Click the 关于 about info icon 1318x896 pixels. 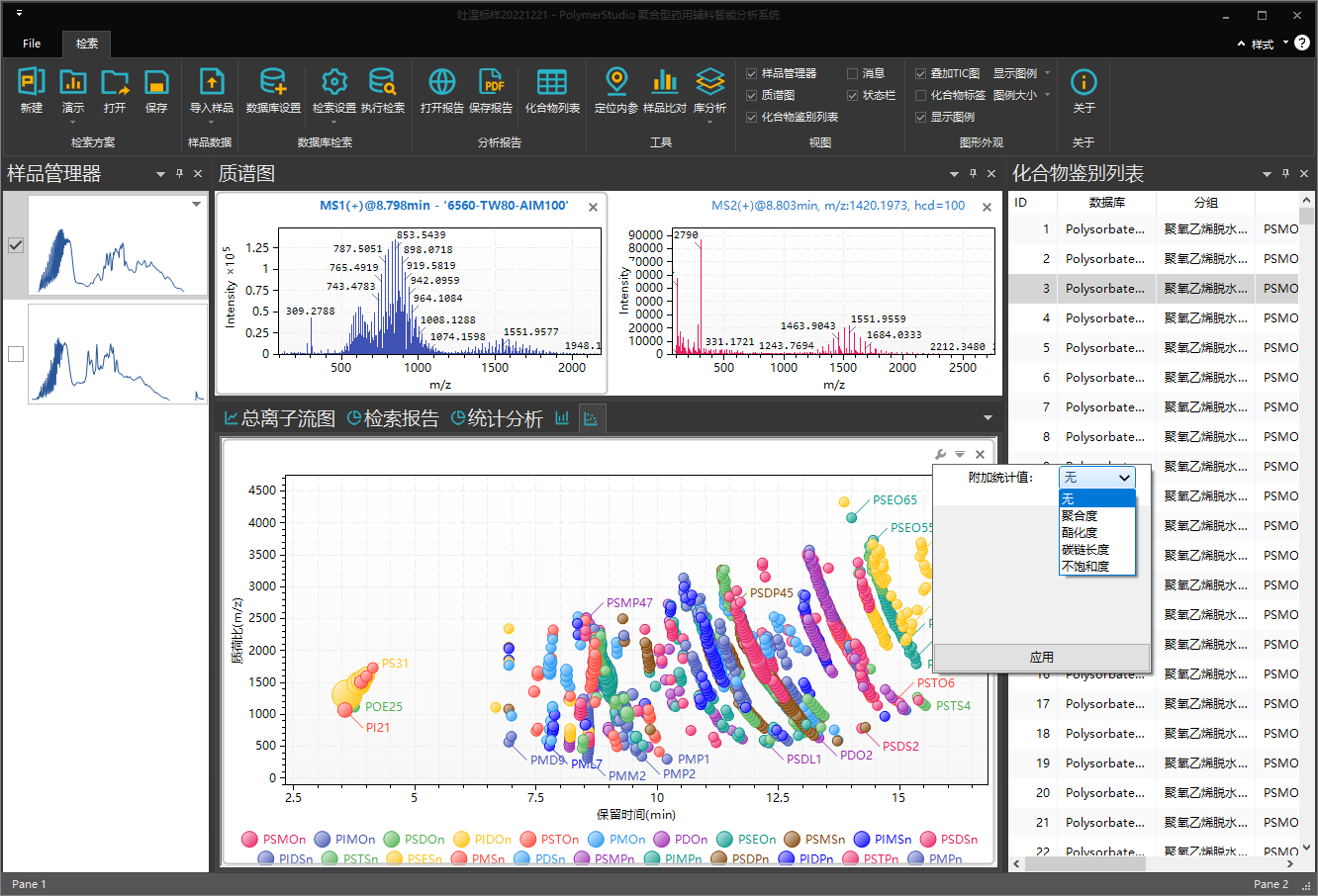1083,82
